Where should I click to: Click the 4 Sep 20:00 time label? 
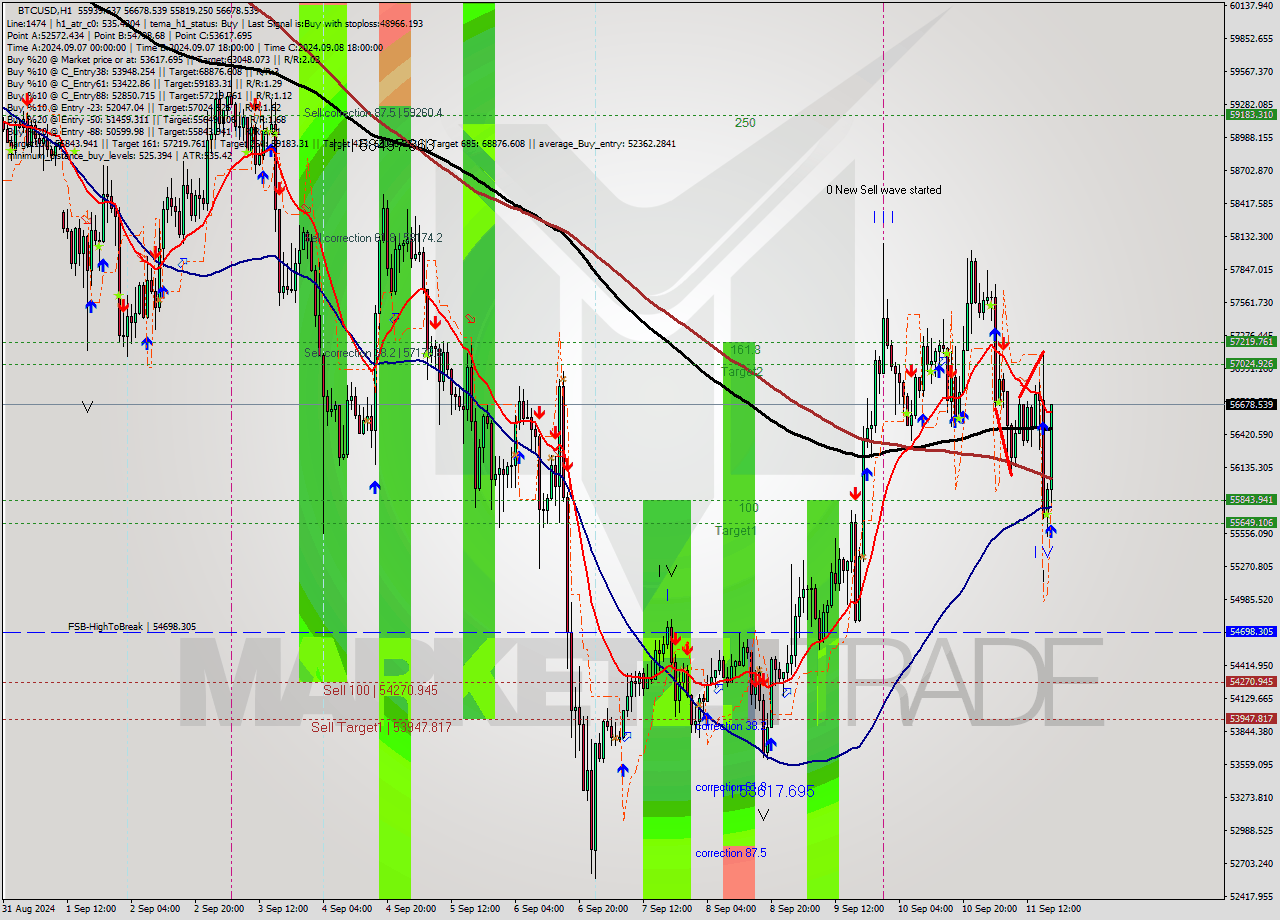click(412, 909)
